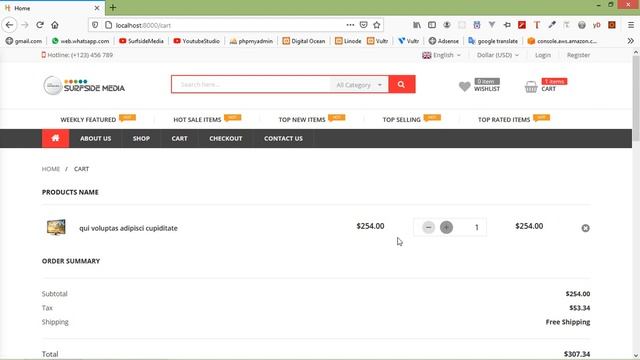
Task: Select the Free Shipping text
Action: (x=568, y=322)
